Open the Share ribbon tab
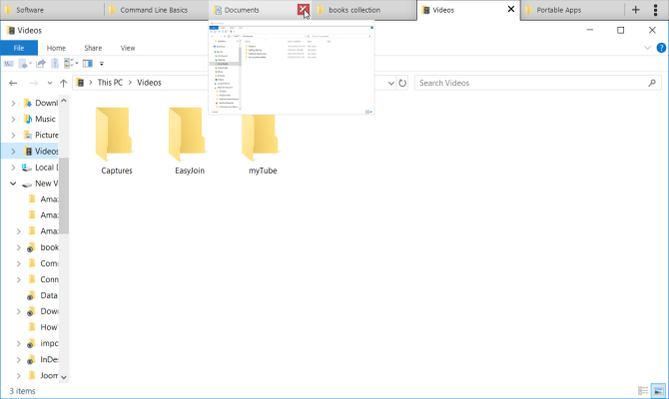Screen dimensions: 669x399 click(93, 48)
